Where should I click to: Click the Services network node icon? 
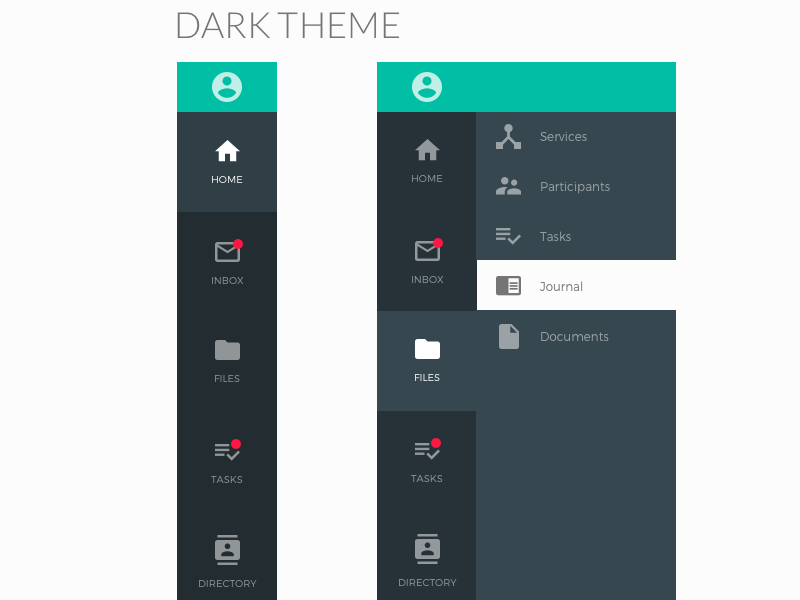click(x=509, y=137)
